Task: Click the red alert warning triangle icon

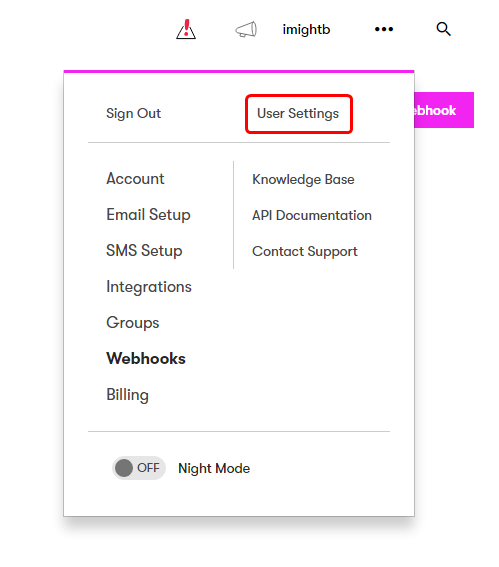Action: [186, 29]
